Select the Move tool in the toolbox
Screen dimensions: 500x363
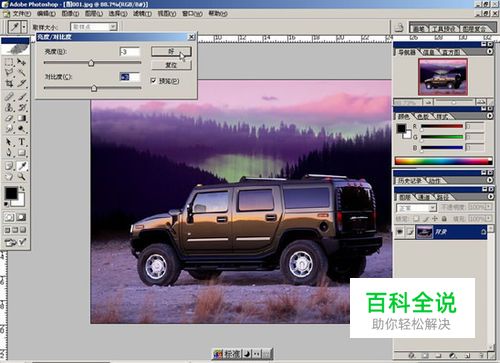tap(22, 62)
